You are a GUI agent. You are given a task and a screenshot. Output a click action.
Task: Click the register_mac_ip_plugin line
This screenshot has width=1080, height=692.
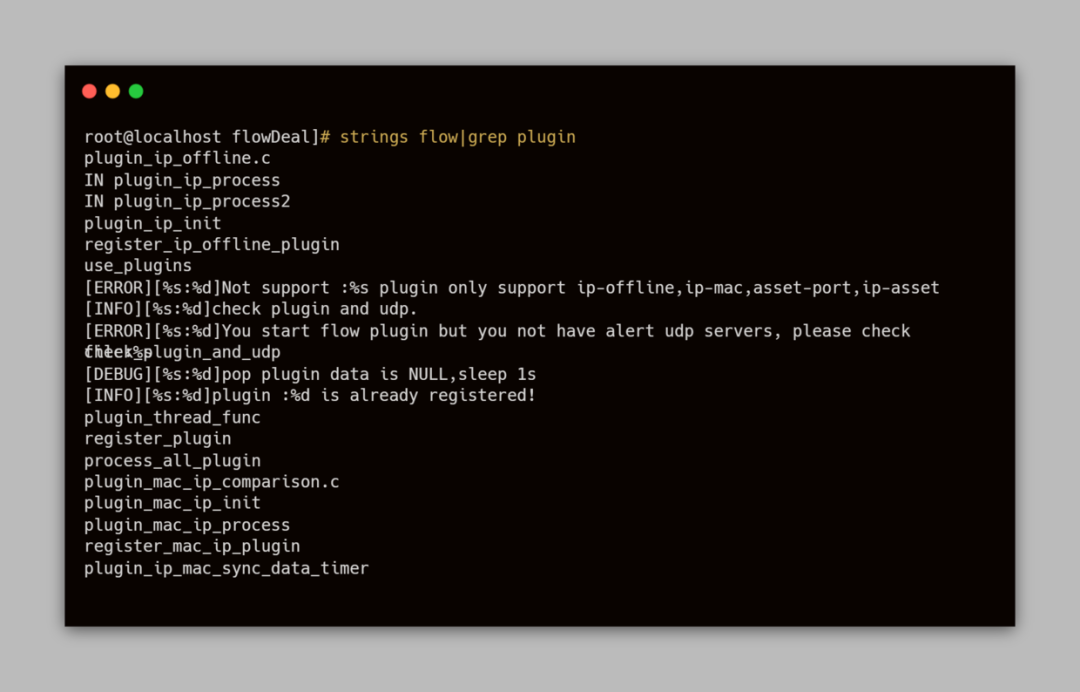192,546
